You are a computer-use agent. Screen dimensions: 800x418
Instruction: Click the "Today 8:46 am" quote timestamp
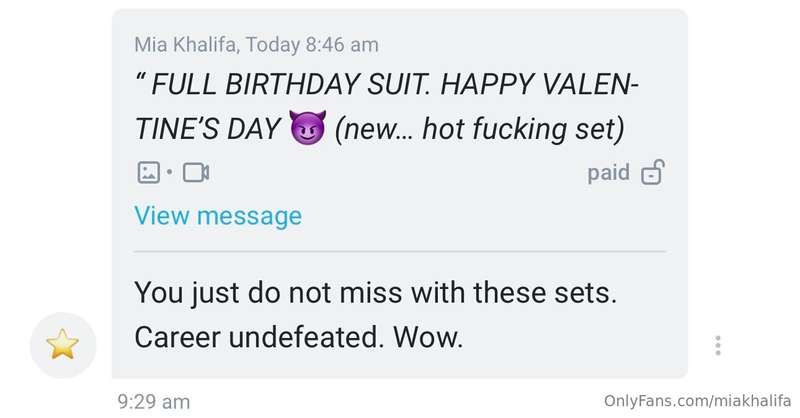[x=312, y=45]
